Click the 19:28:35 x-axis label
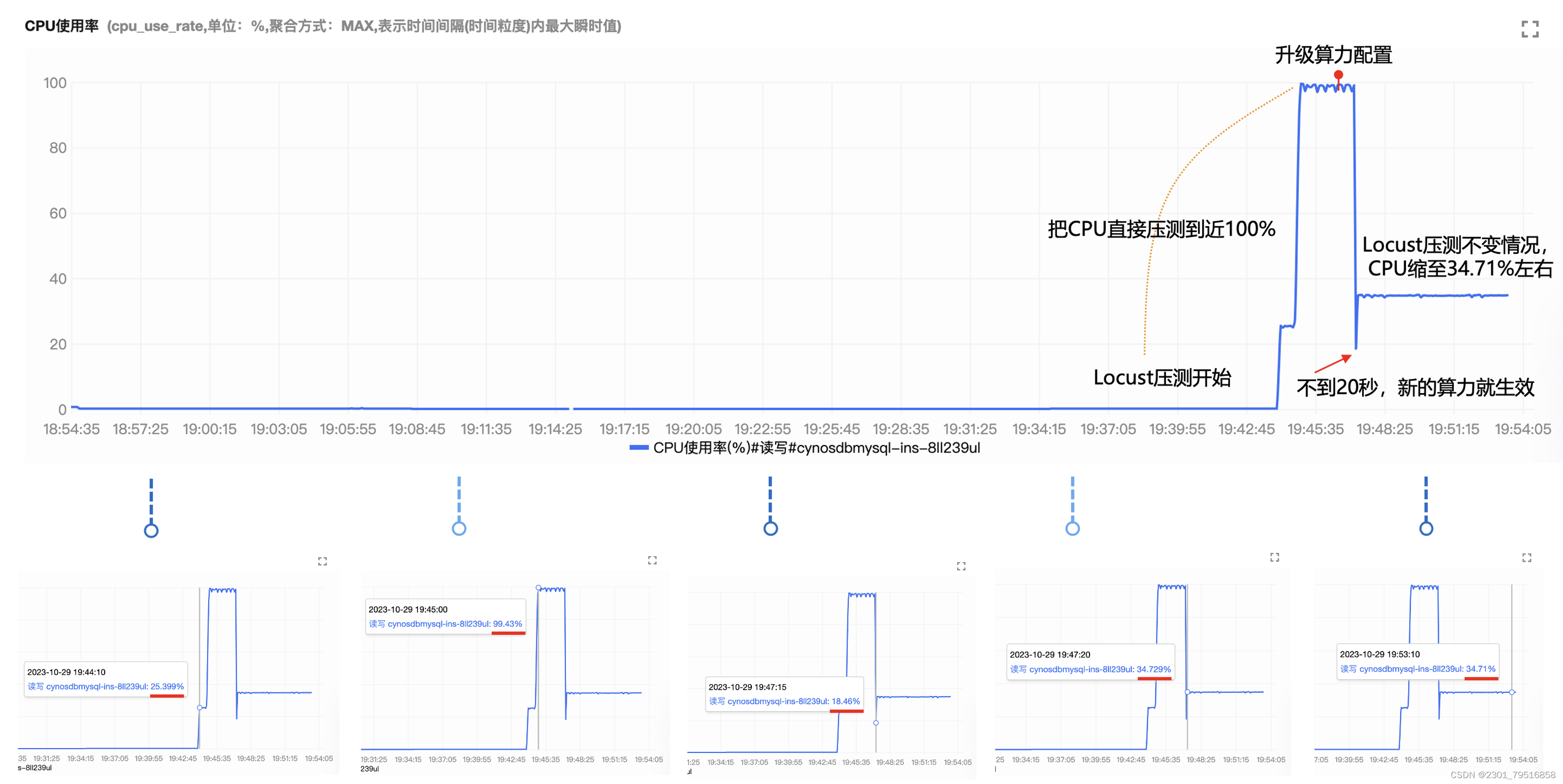 [x=902, y=429]
